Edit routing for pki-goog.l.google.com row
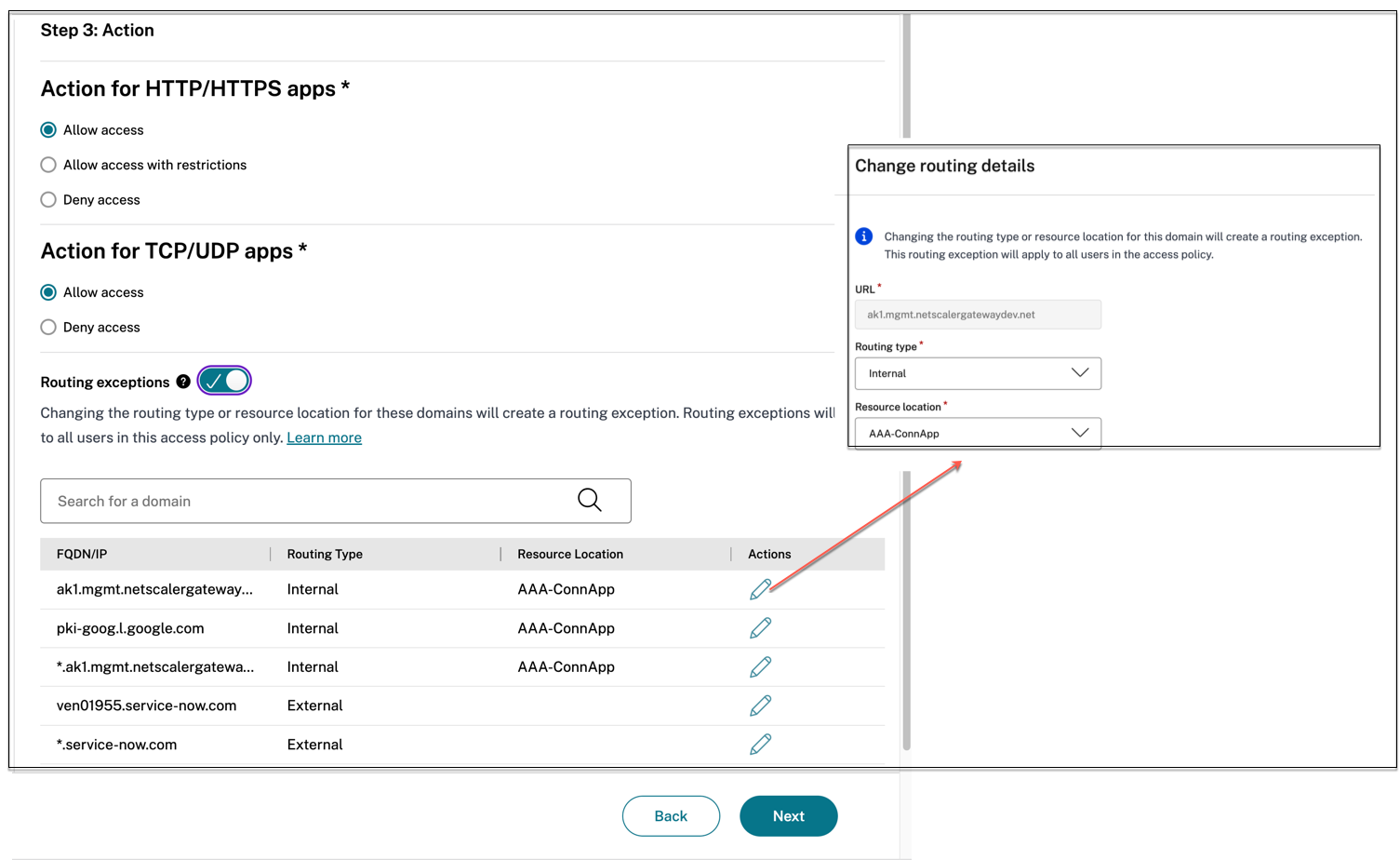This screenshot has height=860, width=1400. 760,628
